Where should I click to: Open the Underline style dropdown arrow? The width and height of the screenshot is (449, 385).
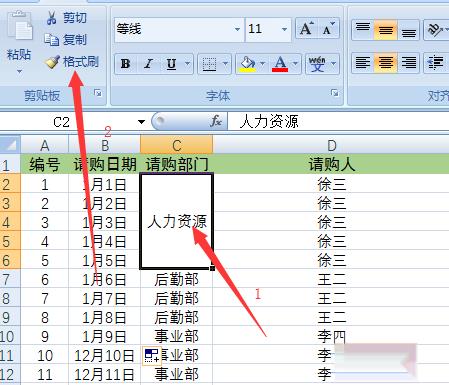point(187,63)
